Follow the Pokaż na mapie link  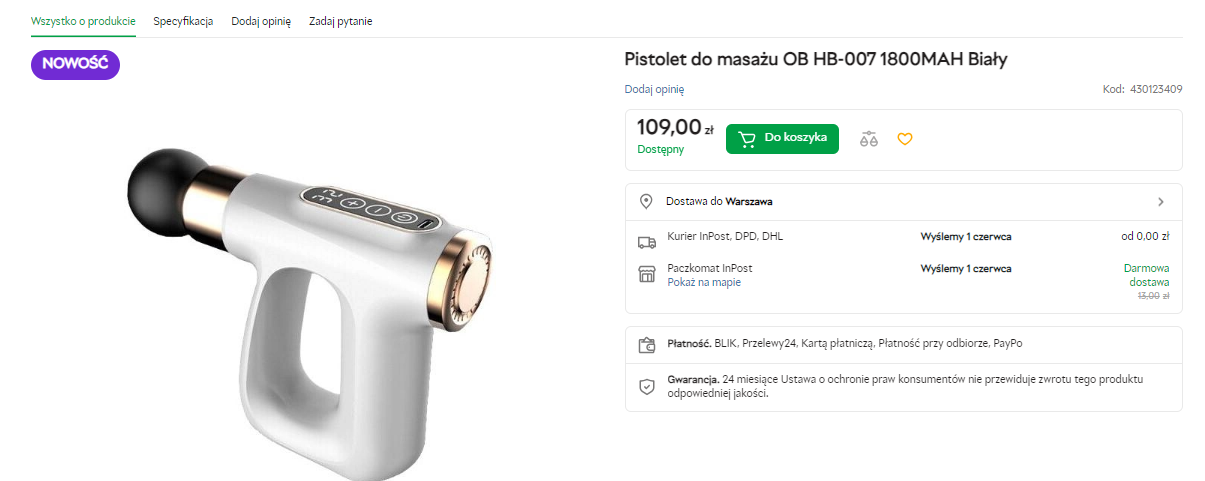(x=704, y=283)
